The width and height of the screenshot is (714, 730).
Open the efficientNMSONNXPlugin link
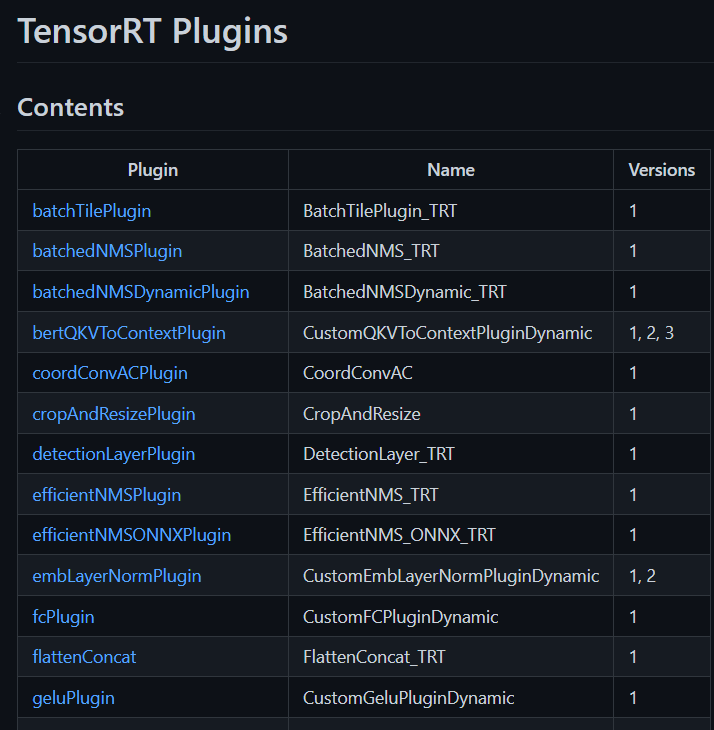click(x=132, y=535)
